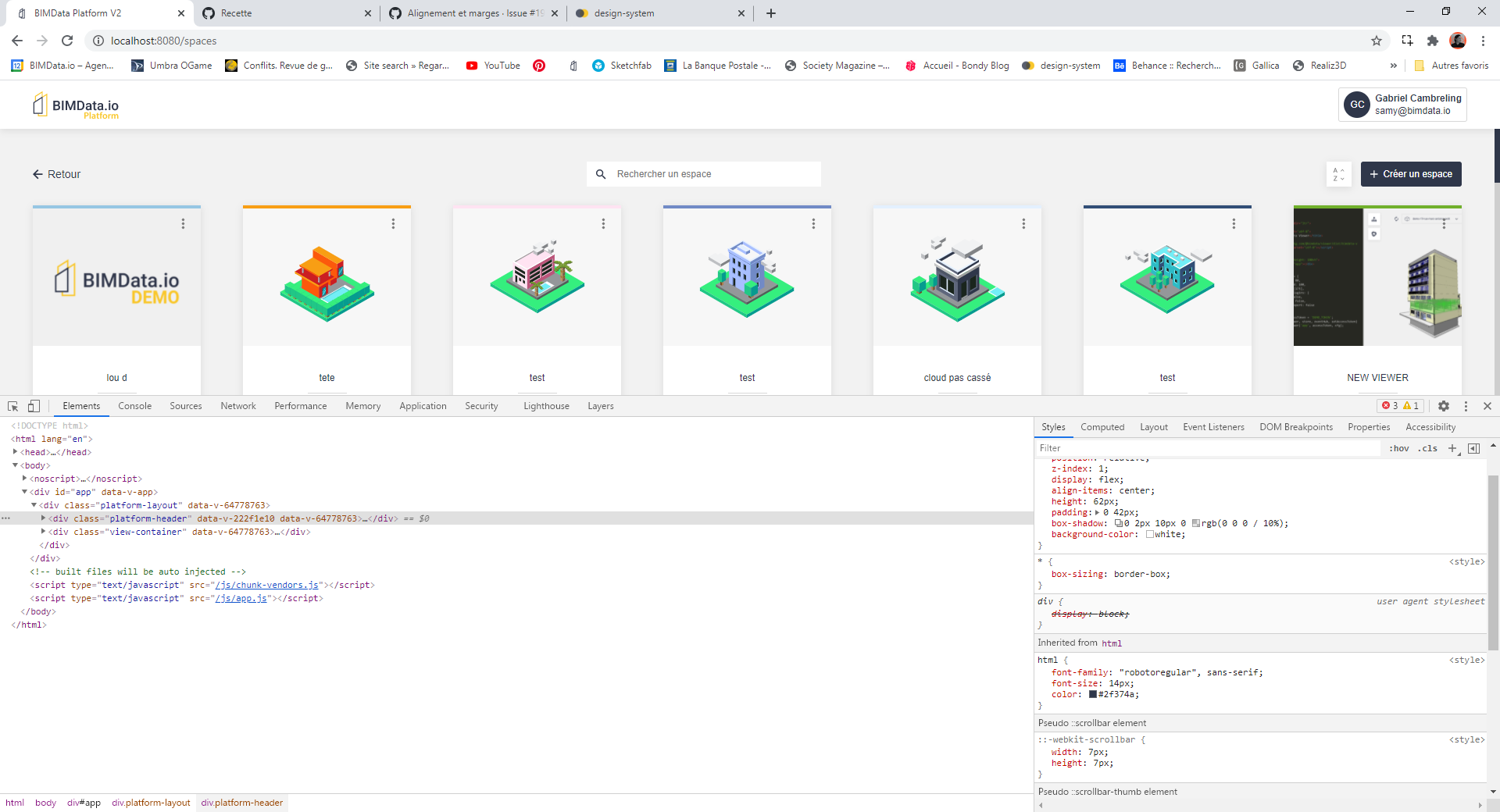Viewport: 1500px width, 812px height.
Task: Open DevTools settings gear
Action: [x=1444, y=406]
